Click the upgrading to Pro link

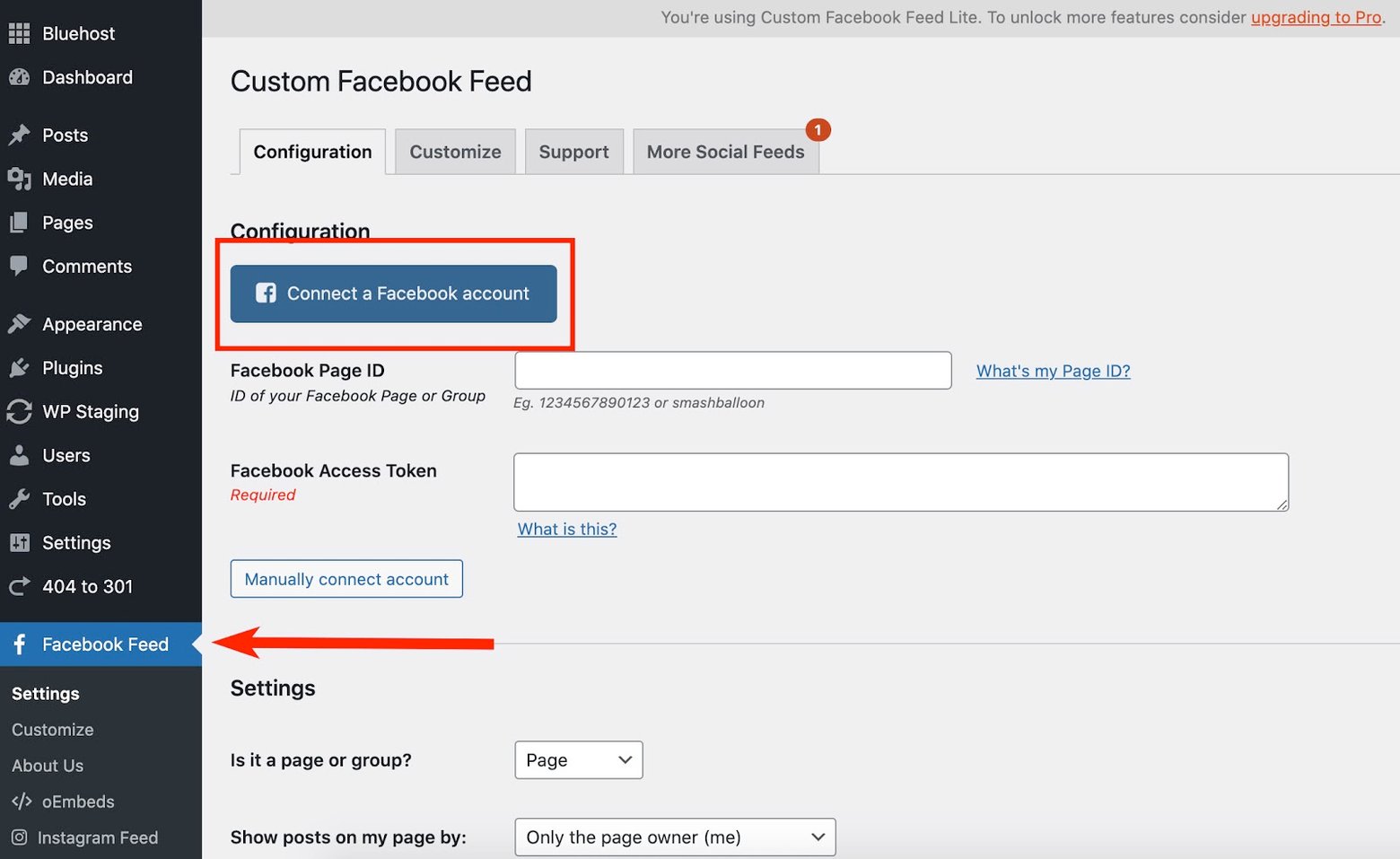1316,17
